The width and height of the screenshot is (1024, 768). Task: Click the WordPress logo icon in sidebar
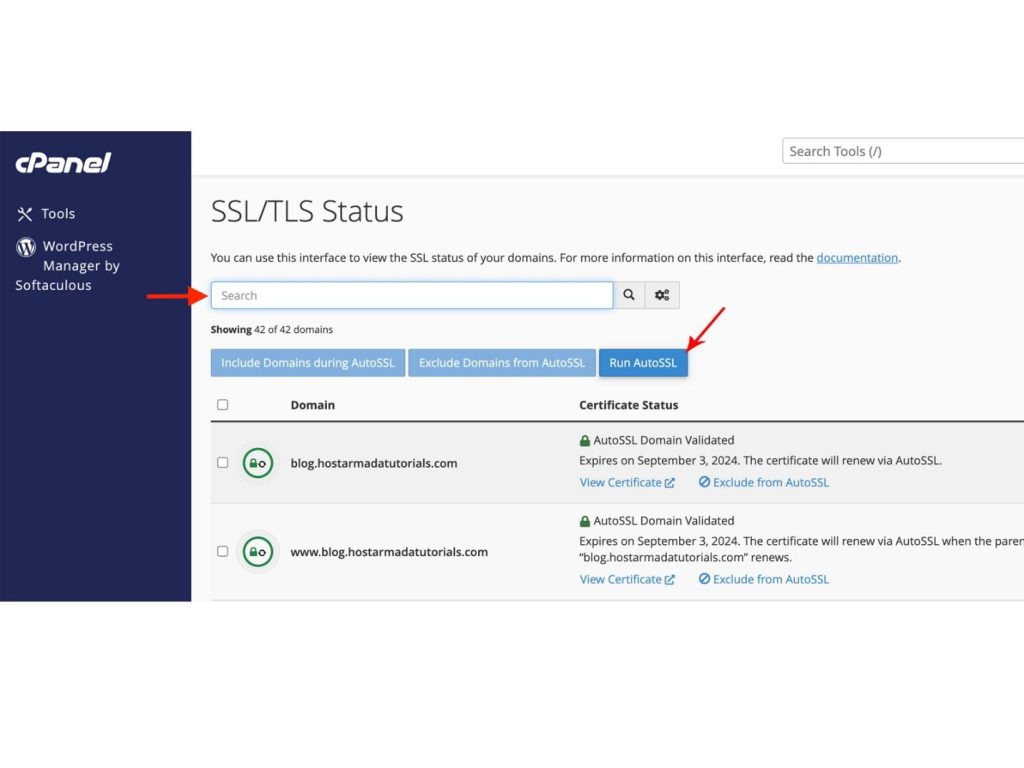(26, 247)
